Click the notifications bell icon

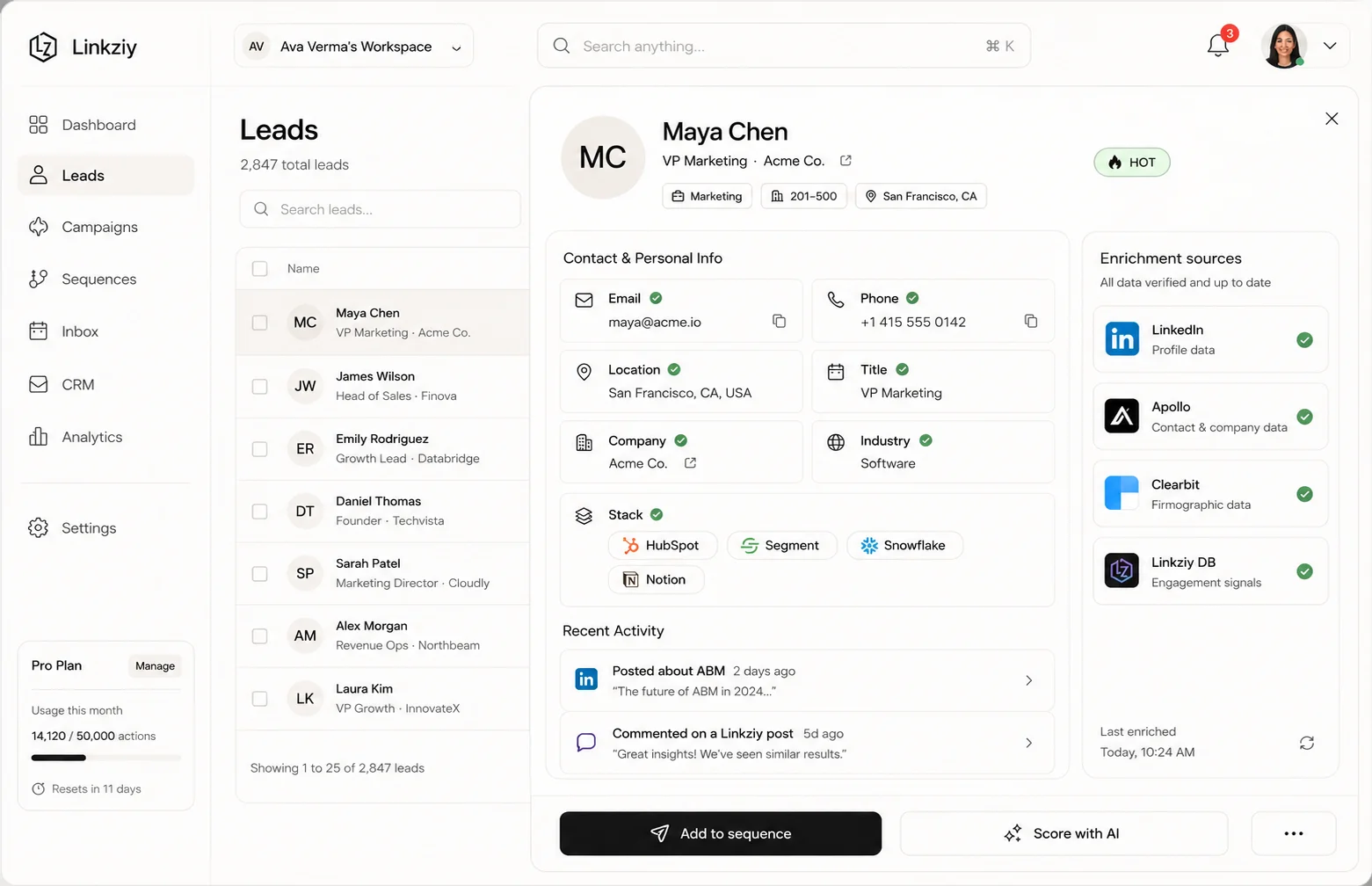[1218, 46]
